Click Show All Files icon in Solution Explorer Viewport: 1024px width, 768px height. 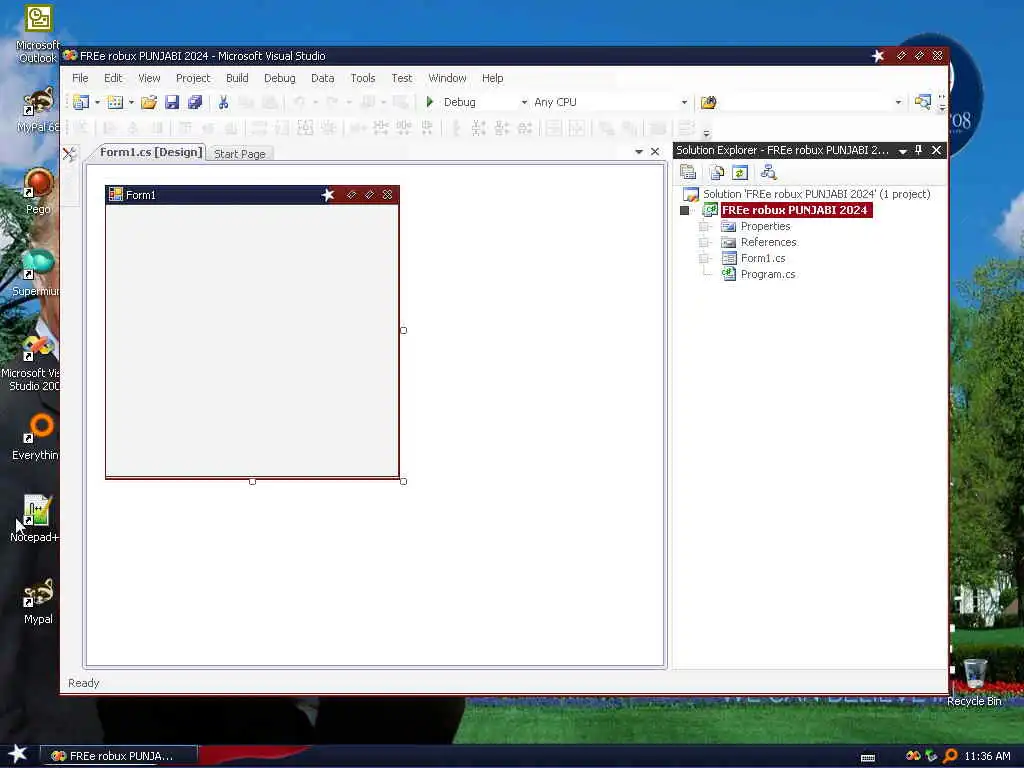coord(717,172)
